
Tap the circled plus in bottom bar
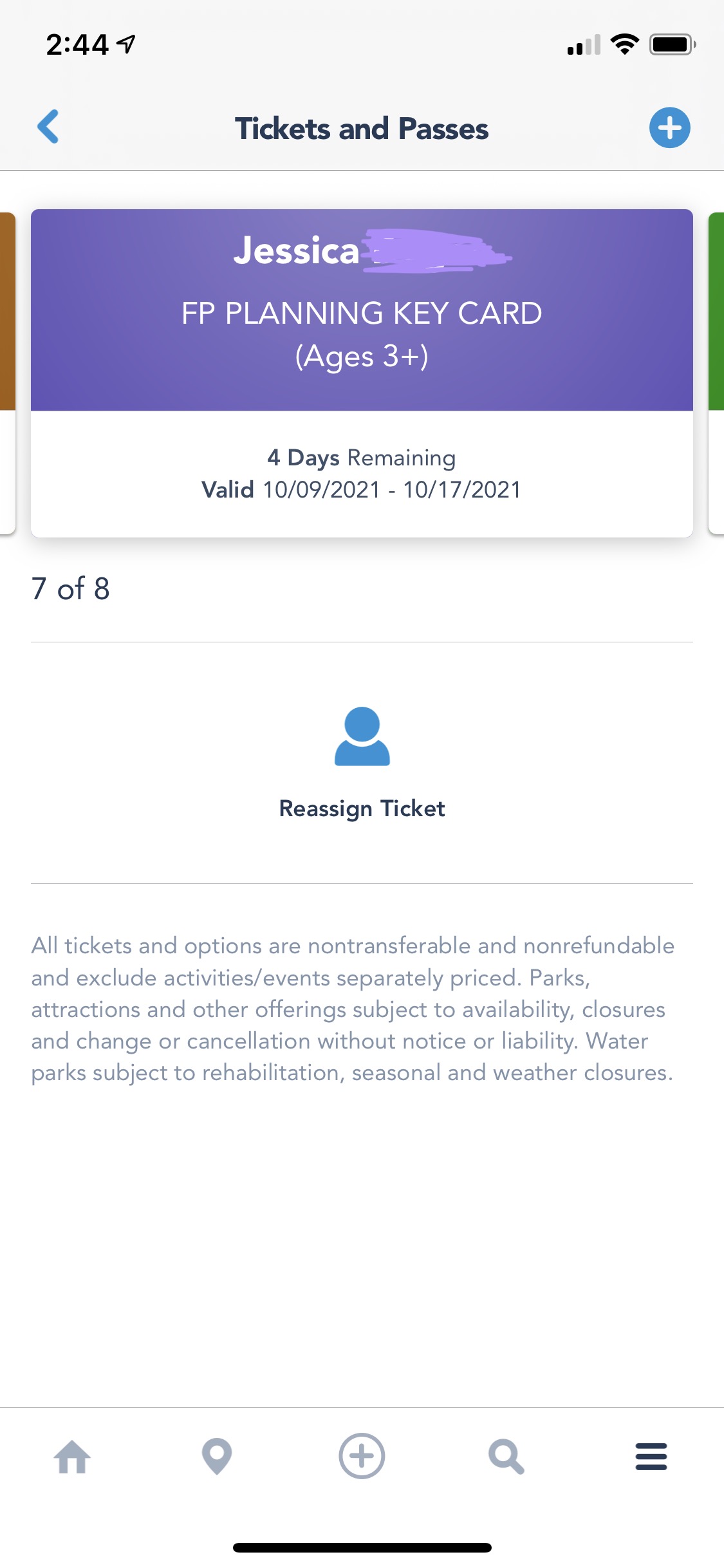click(x=362, y=1457)
